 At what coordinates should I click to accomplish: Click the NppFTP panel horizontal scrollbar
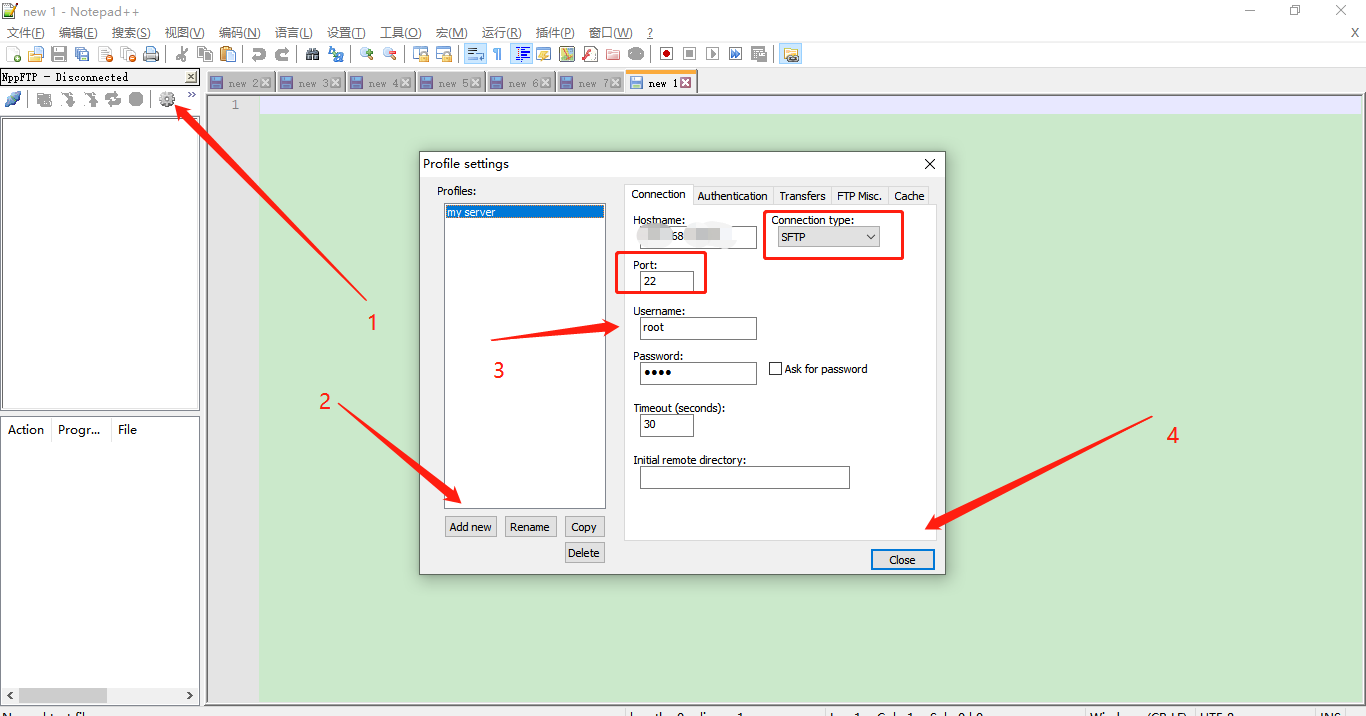[99, 695]
